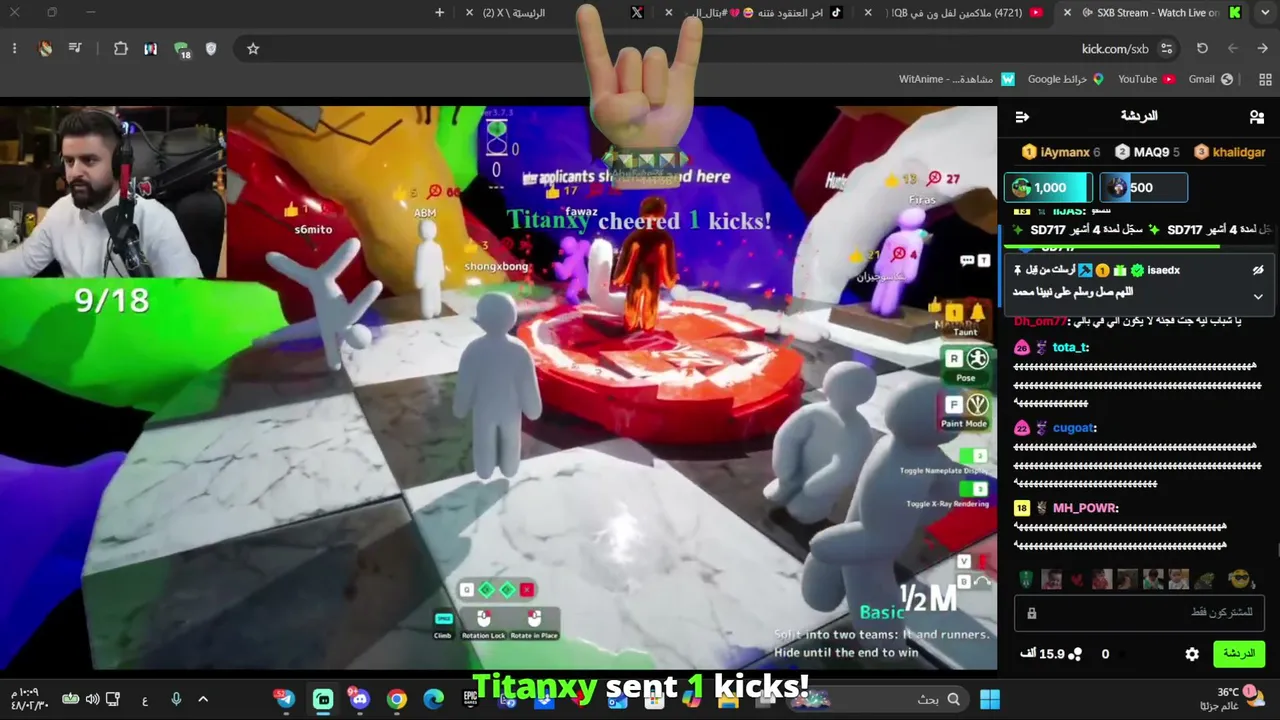The image size is (1280, 720).
Task: Click the green chat send button
Action: (x=1239, y=654)
